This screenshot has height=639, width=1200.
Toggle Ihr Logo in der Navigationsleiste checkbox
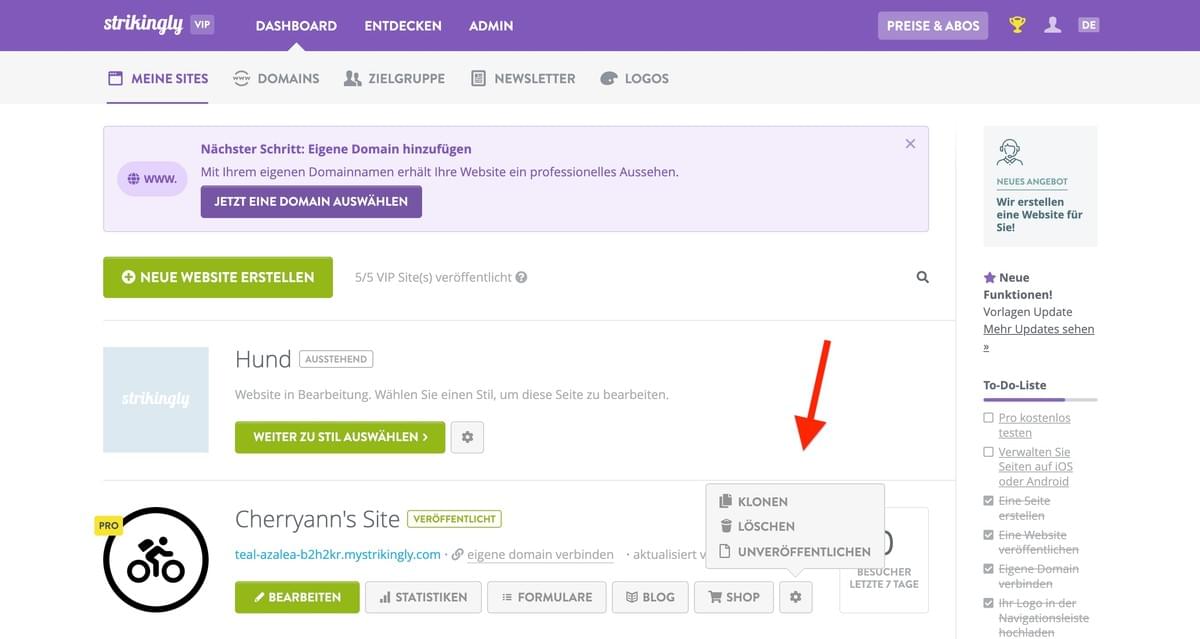point(989,603)
